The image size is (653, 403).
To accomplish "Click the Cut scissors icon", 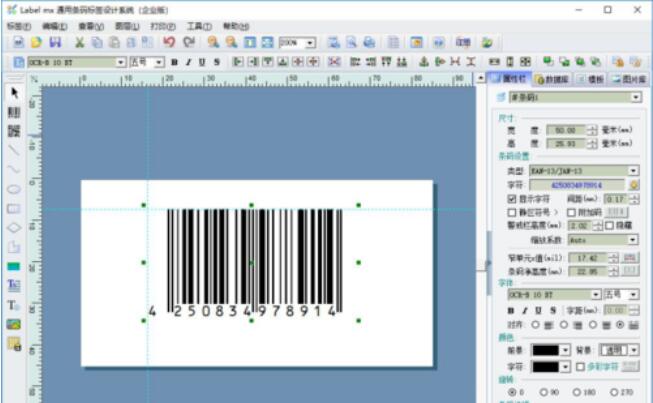I will tap(79, 42).
